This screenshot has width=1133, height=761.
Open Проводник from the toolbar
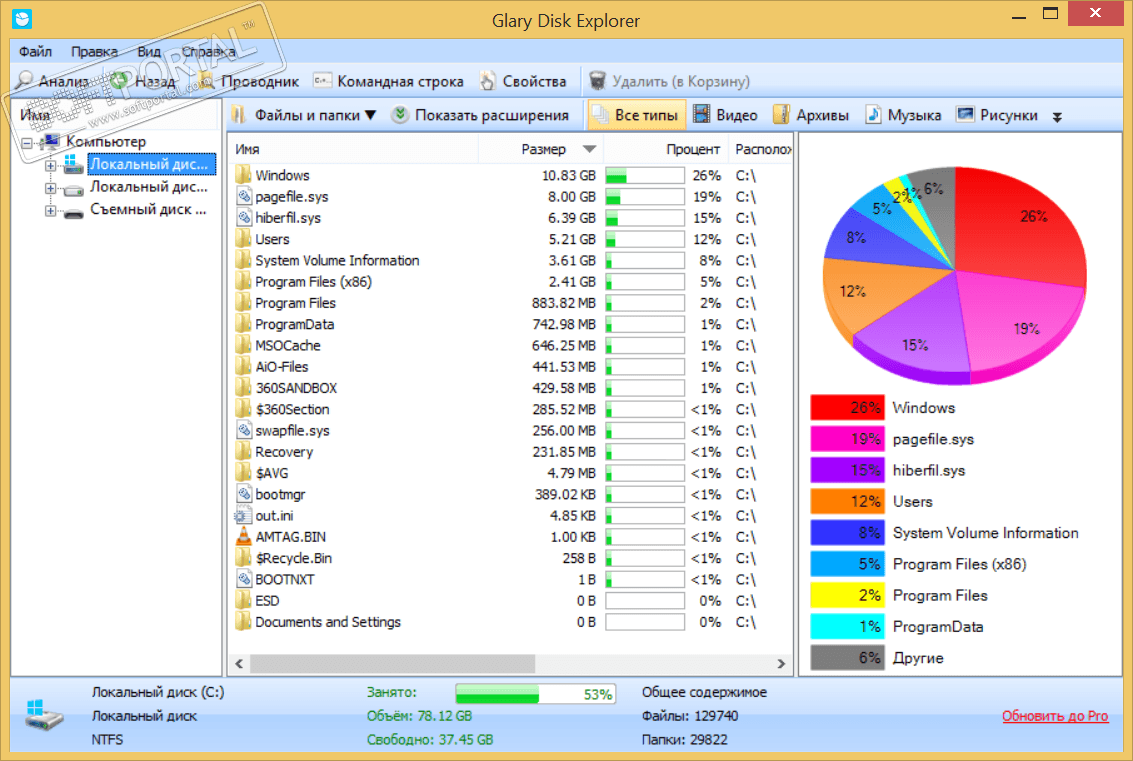tap(249, 81)
